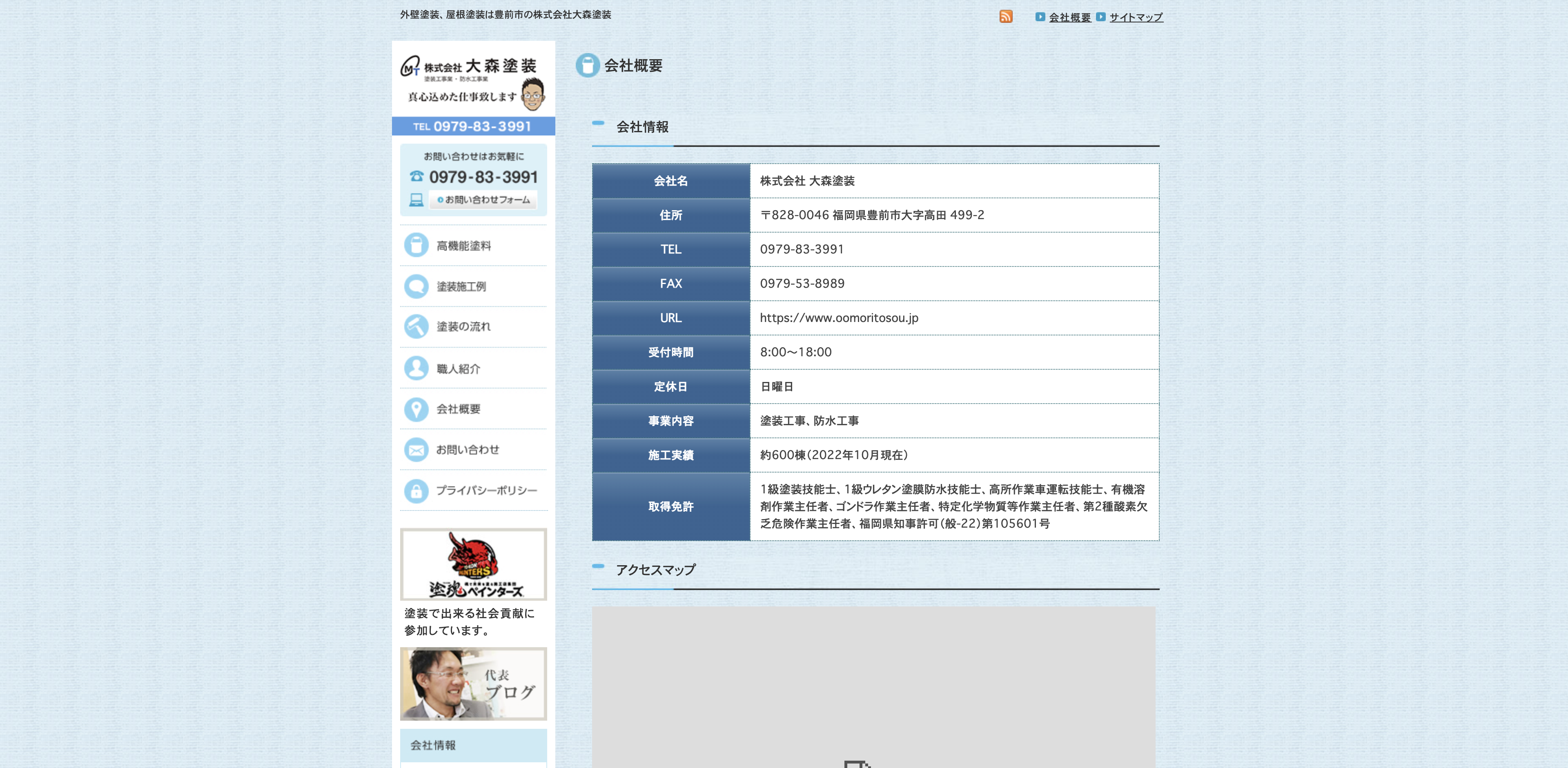This screenshot has width=1568, height=768.
Task: Click the envelope icon for お問い合わせ
Action: 416,450
